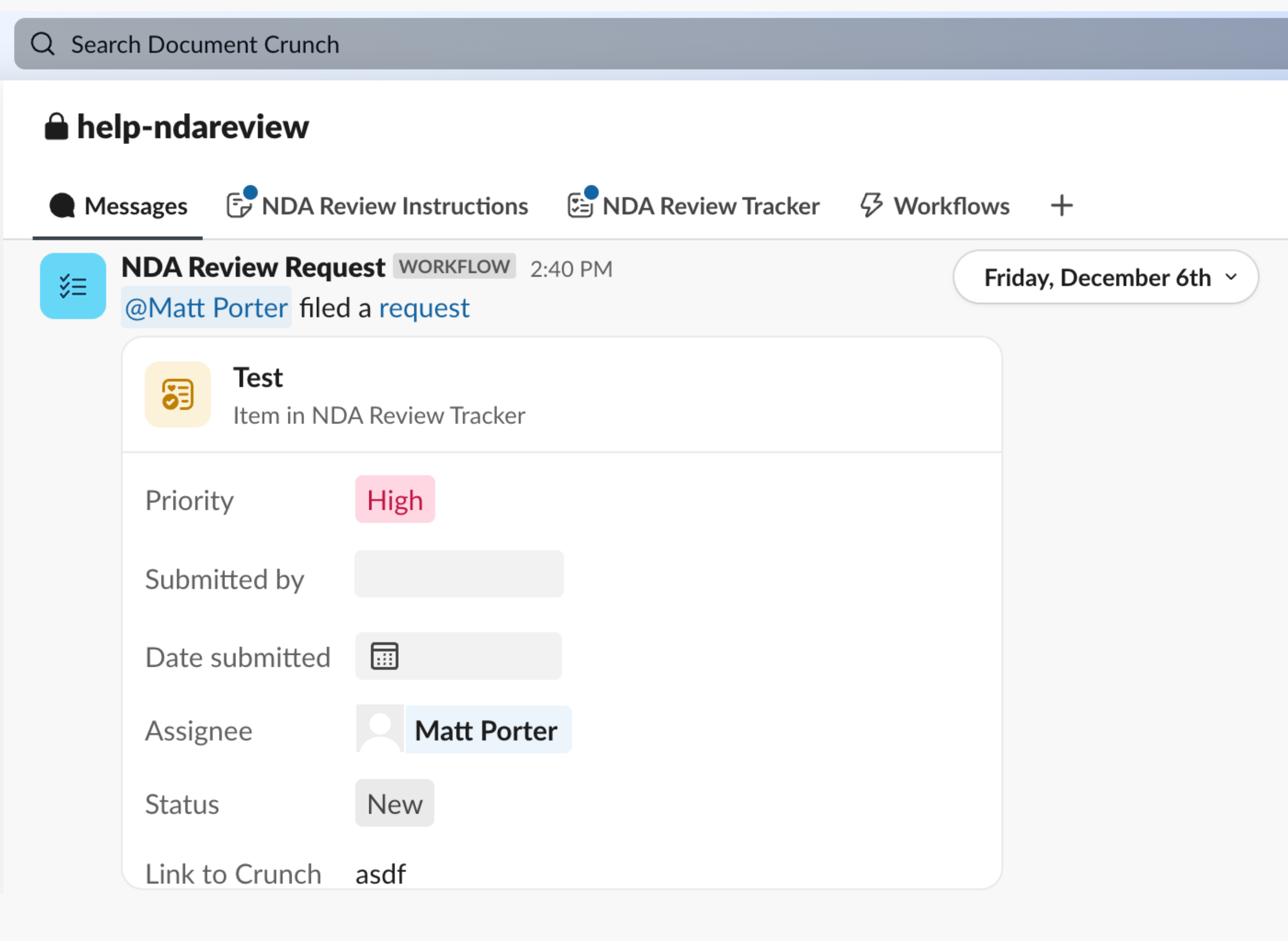The width and height of the screenshot is (1288, 941).
Task: Click the empty Submitted by input field
Action: (x=459, y=574)
